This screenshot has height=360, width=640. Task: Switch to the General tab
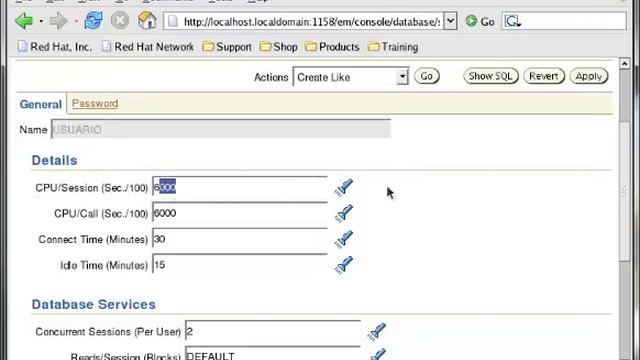[x=41, y=104]
